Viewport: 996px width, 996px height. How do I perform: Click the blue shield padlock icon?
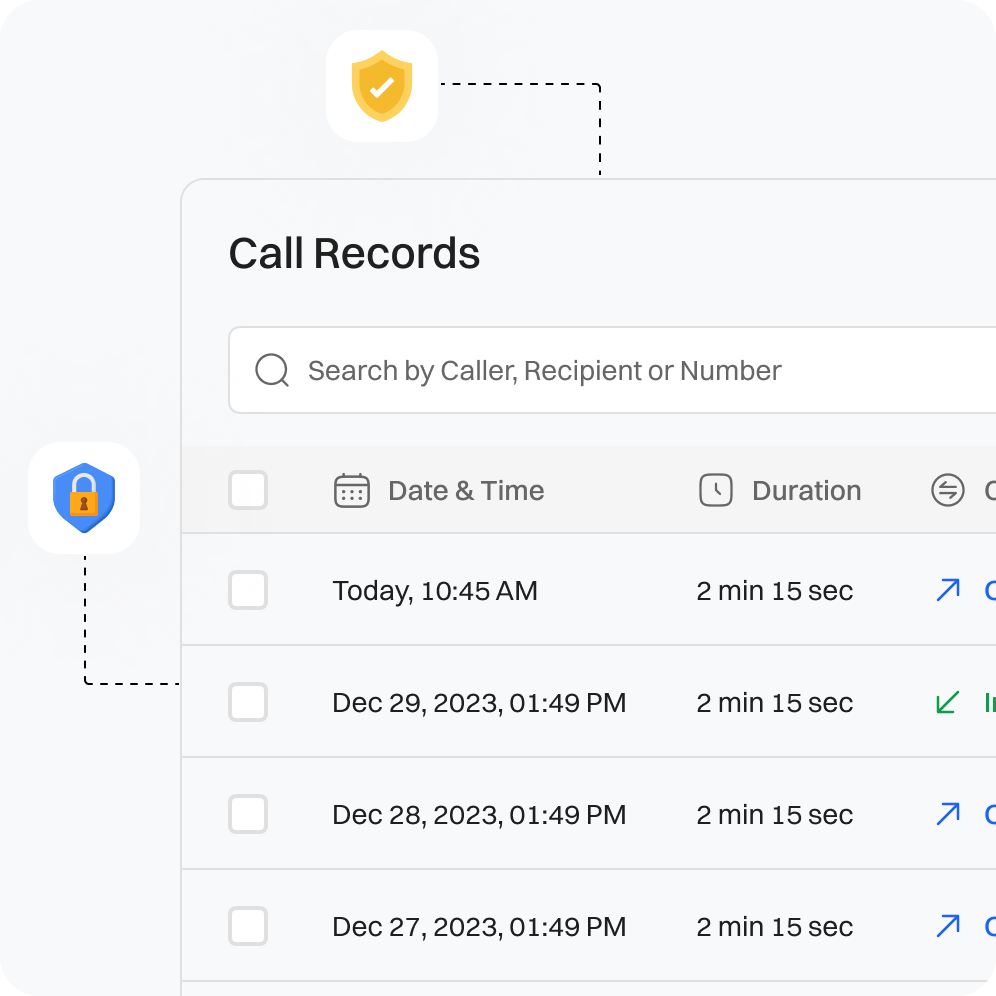[x=84, y=498]
